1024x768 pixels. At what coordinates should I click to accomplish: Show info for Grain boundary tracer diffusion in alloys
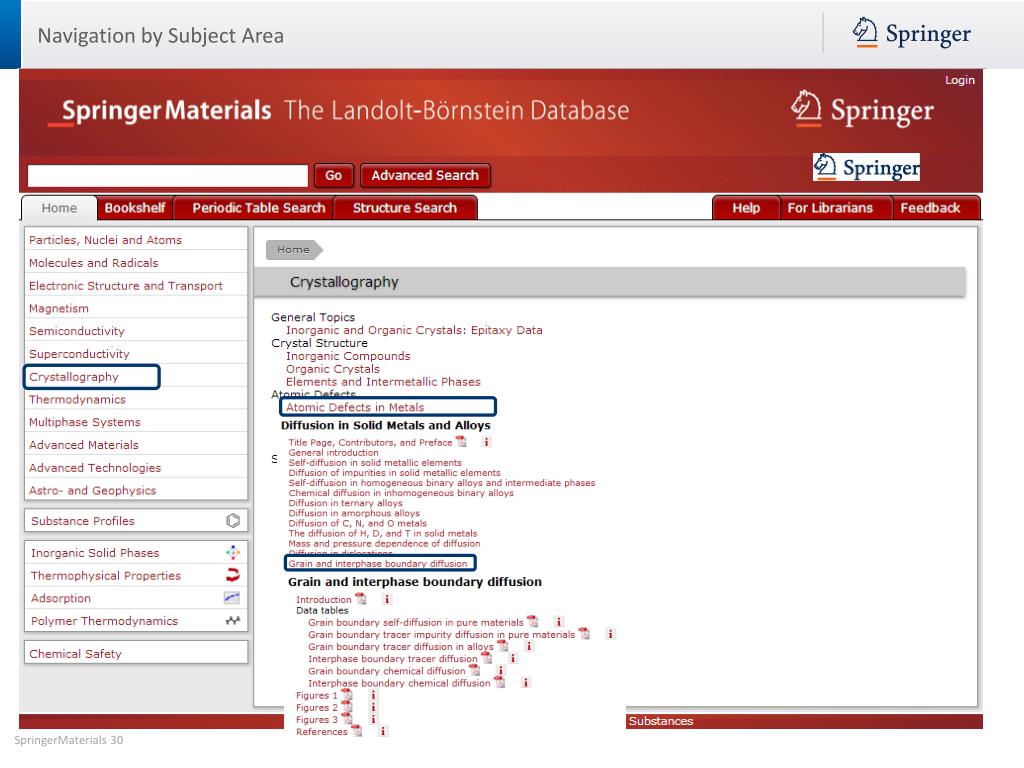(x=528, y=646)
